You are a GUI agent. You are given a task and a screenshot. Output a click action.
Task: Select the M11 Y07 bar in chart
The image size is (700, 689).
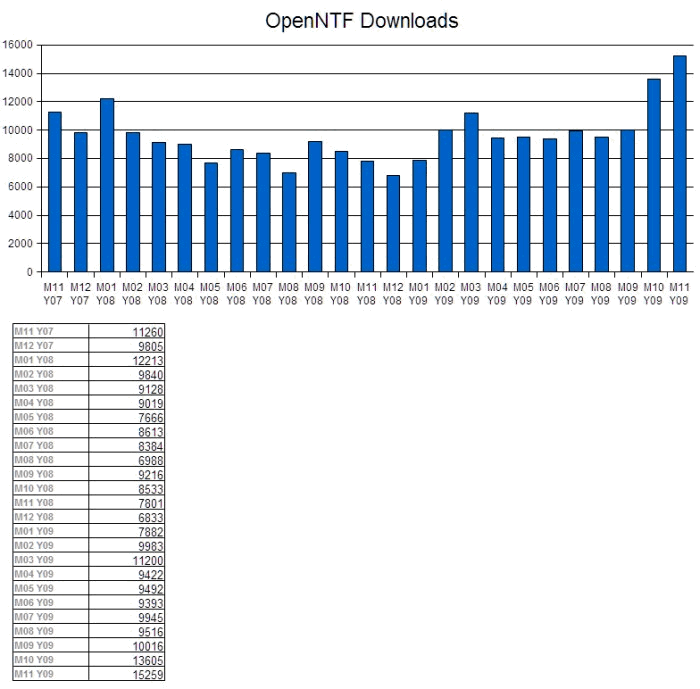point(54,192)
